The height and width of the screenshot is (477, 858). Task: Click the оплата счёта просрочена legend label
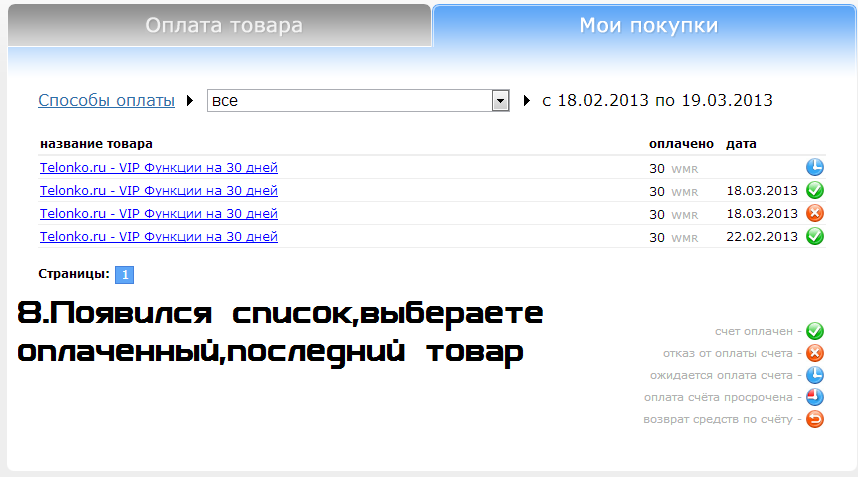click(x=718, y=397)
